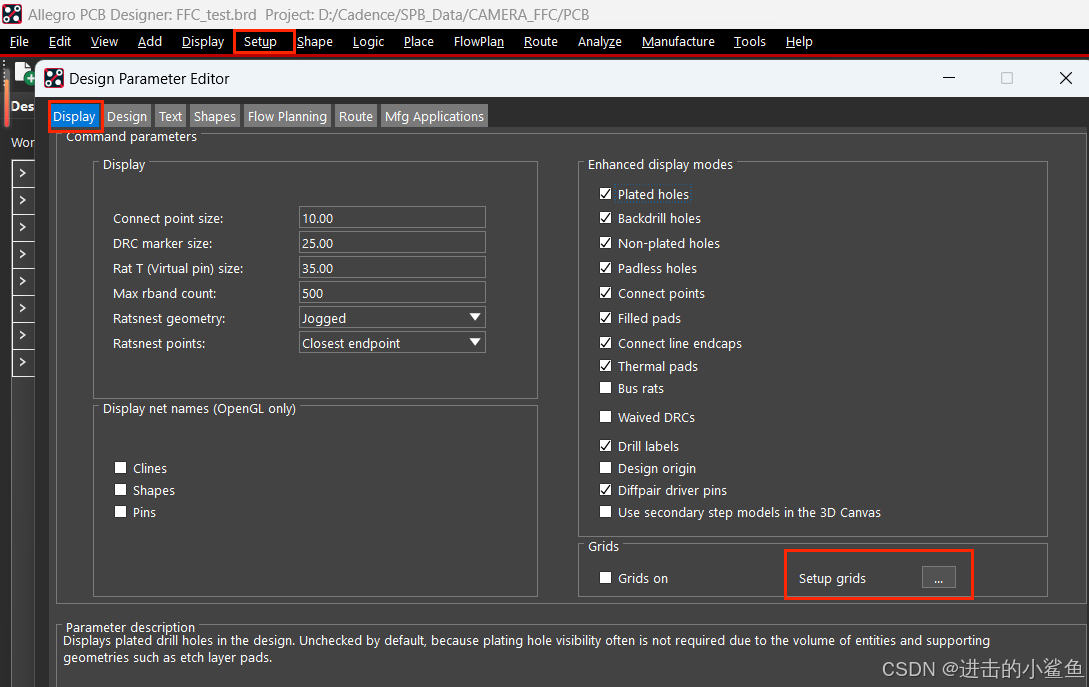Click the DRC marker size field
The image size is (1089, 687).
(392, 242)
